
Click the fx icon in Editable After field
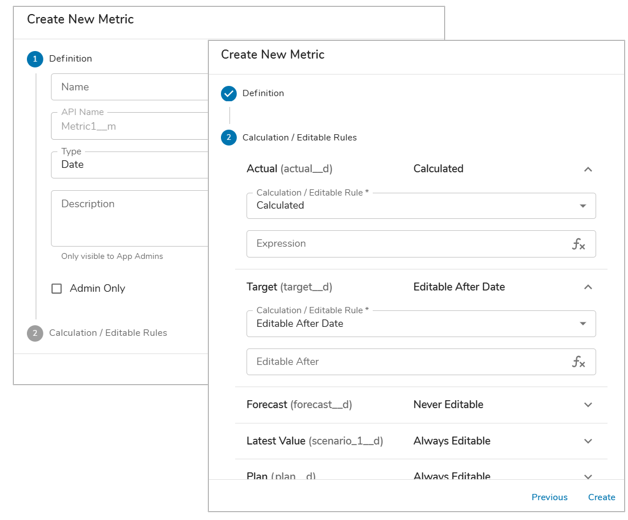click(x=578, y=362)
